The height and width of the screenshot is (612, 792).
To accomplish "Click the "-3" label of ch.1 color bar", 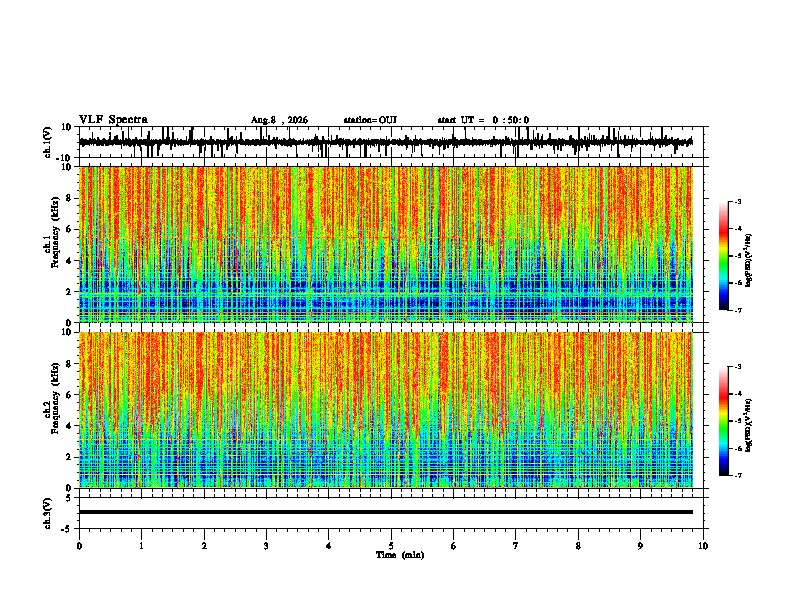I will (738, 201).
